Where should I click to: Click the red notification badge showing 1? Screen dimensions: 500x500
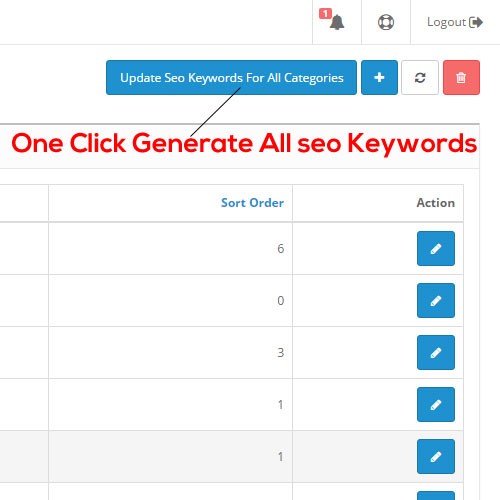325,14
